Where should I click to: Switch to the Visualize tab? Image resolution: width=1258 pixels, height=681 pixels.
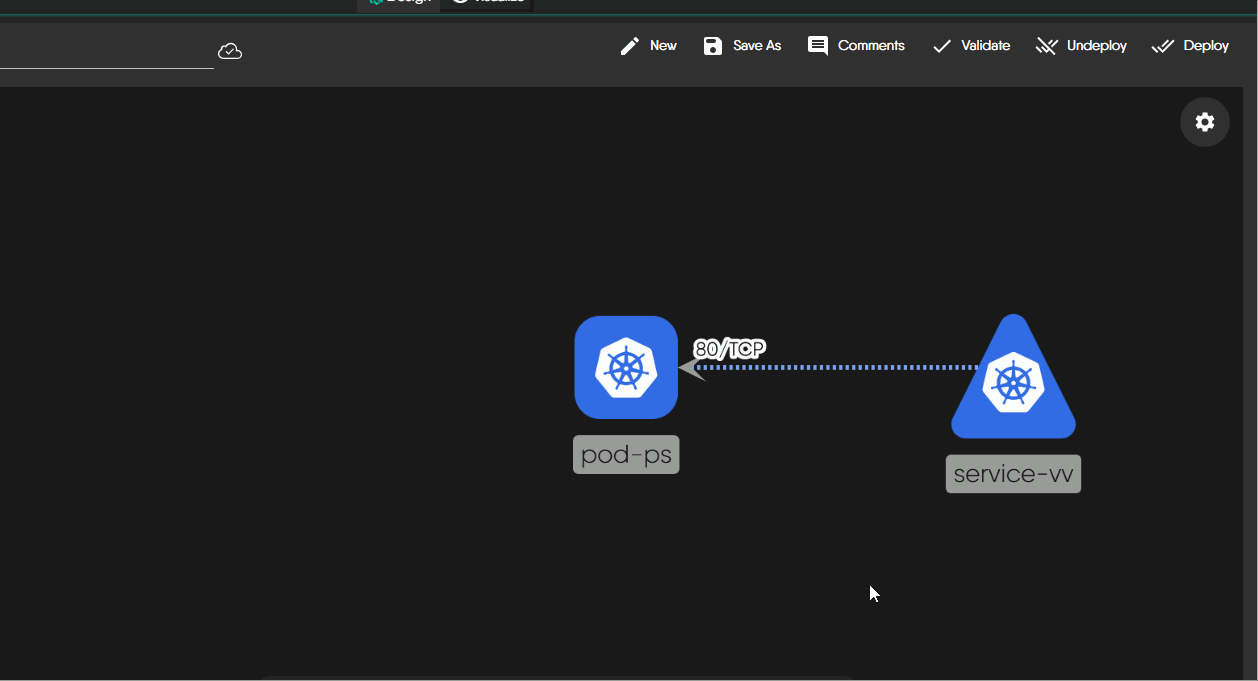[487, 1]
